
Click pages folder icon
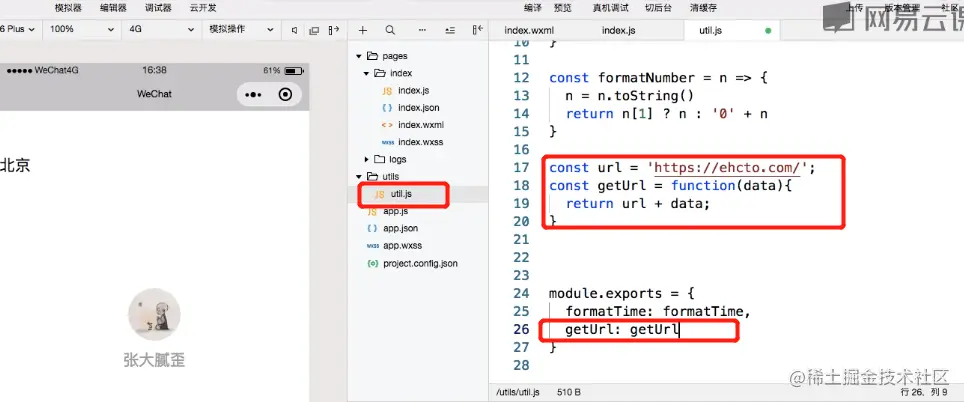(371, 56)
